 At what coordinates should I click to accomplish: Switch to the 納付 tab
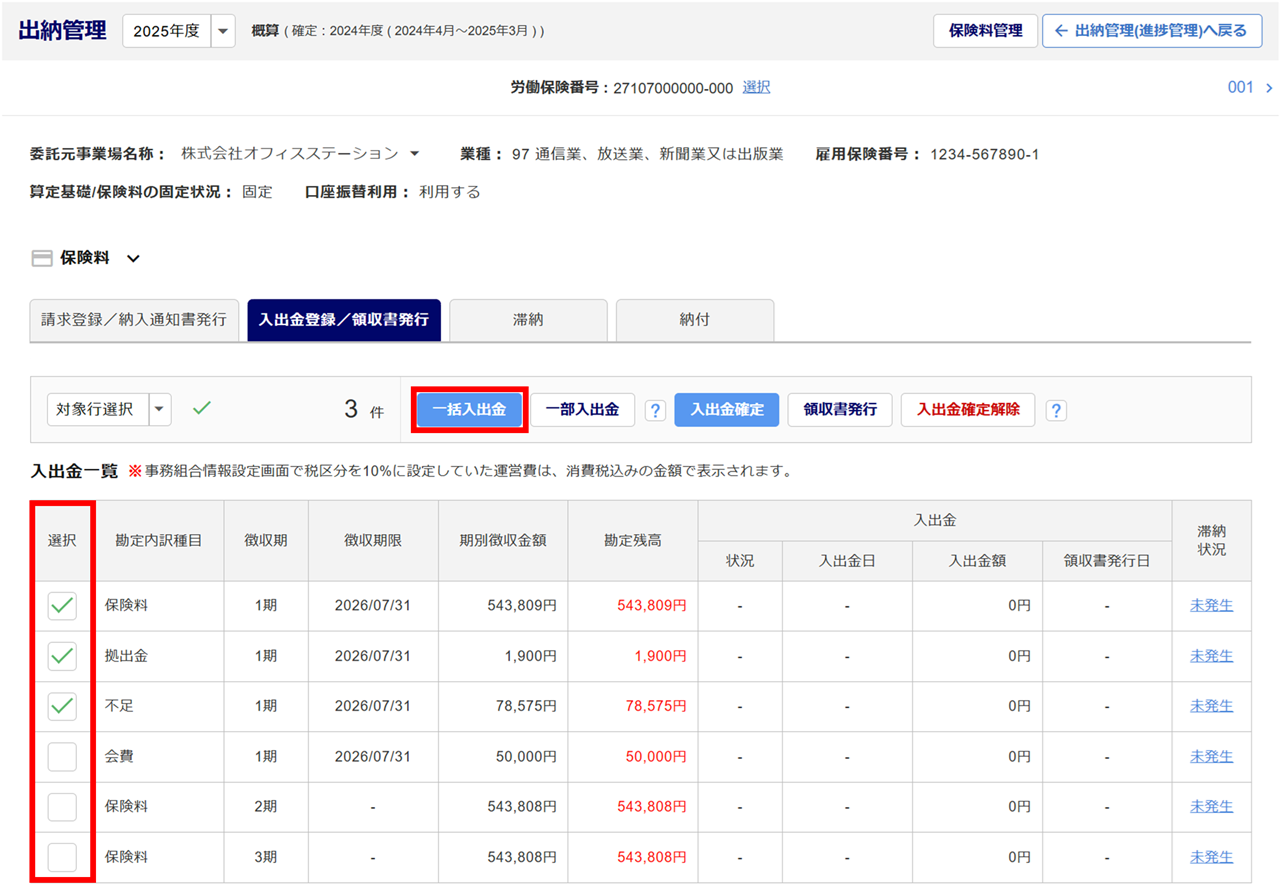(694, 320)
